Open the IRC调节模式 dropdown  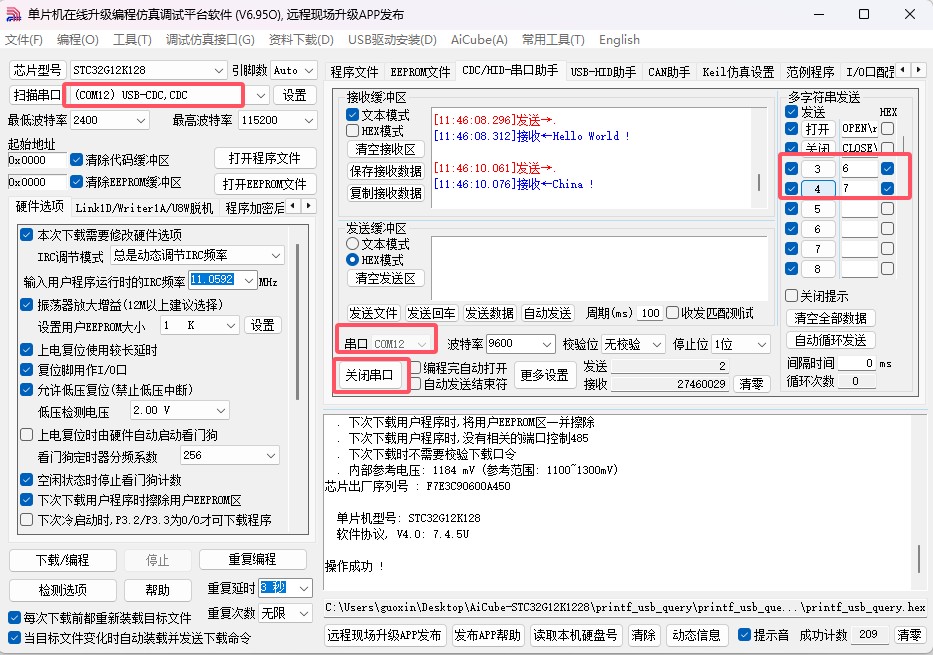(276, 255)
